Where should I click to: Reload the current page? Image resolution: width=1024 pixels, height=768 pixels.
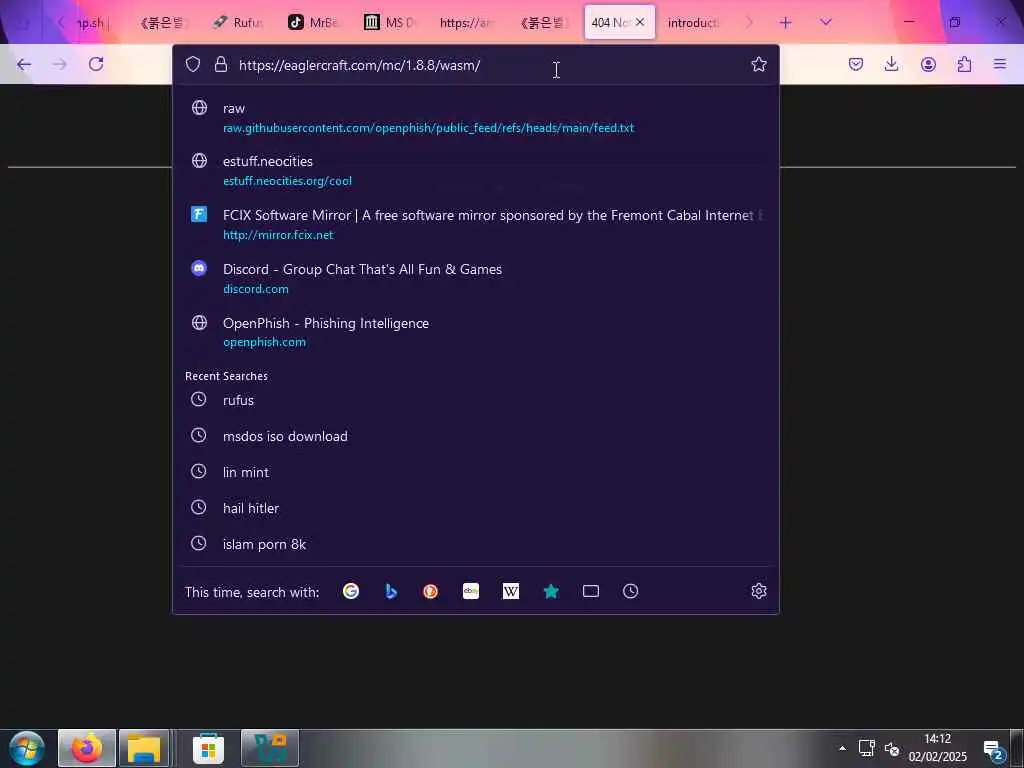96,64
